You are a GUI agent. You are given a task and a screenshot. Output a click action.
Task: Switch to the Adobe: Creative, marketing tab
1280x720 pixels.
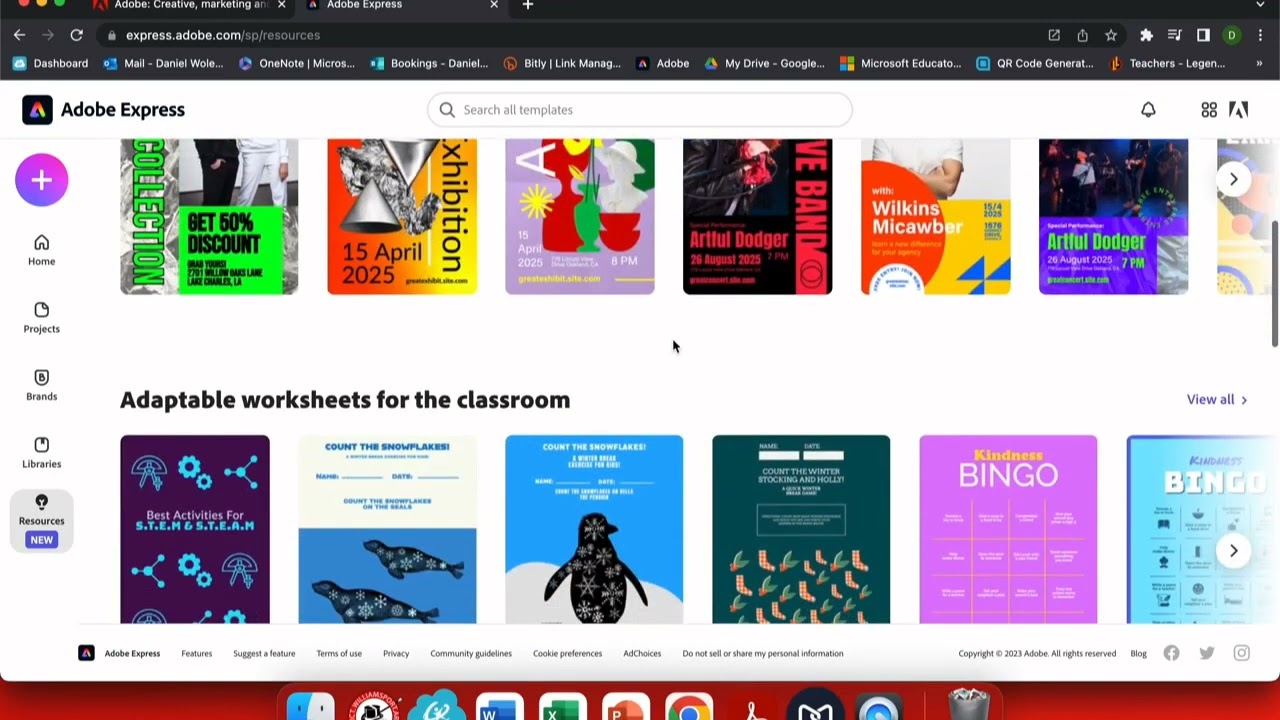pyautogui.click(x=190, y=6)
